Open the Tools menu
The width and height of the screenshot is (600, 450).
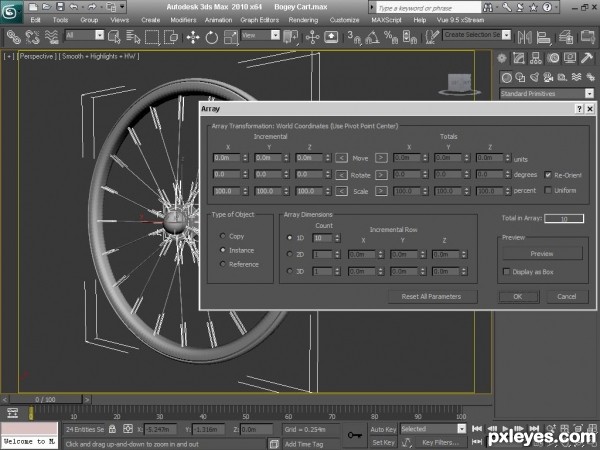click(x=60, y=20)
